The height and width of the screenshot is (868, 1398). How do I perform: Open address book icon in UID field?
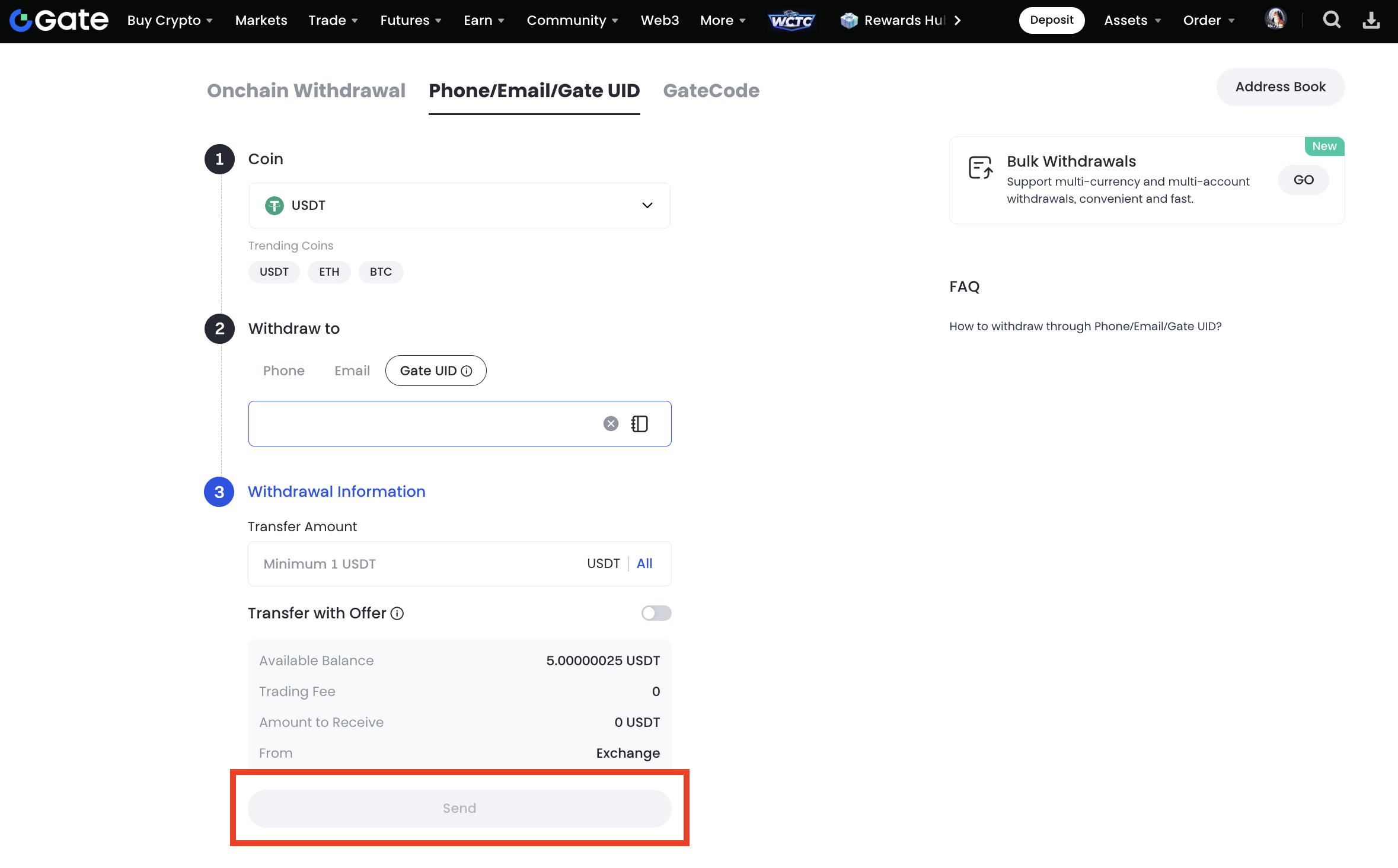640,423
